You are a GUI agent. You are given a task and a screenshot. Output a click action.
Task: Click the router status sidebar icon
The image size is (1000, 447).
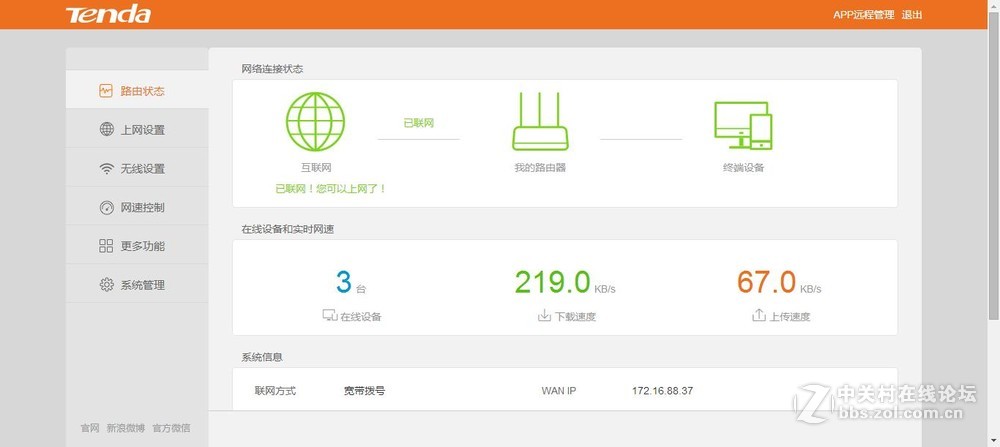coord(106,91)
